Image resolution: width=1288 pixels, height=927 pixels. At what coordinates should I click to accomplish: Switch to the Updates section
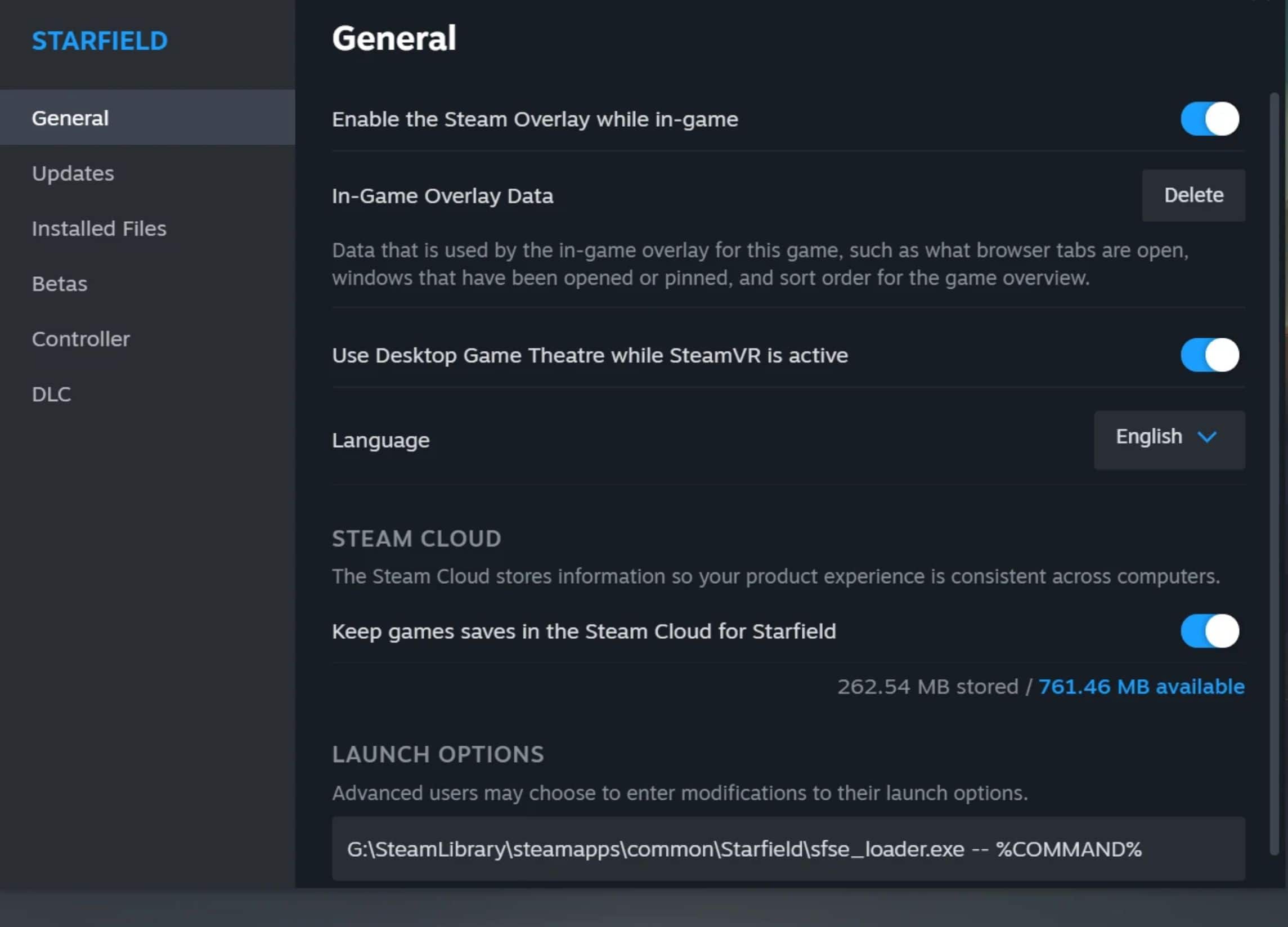[73, 173]
